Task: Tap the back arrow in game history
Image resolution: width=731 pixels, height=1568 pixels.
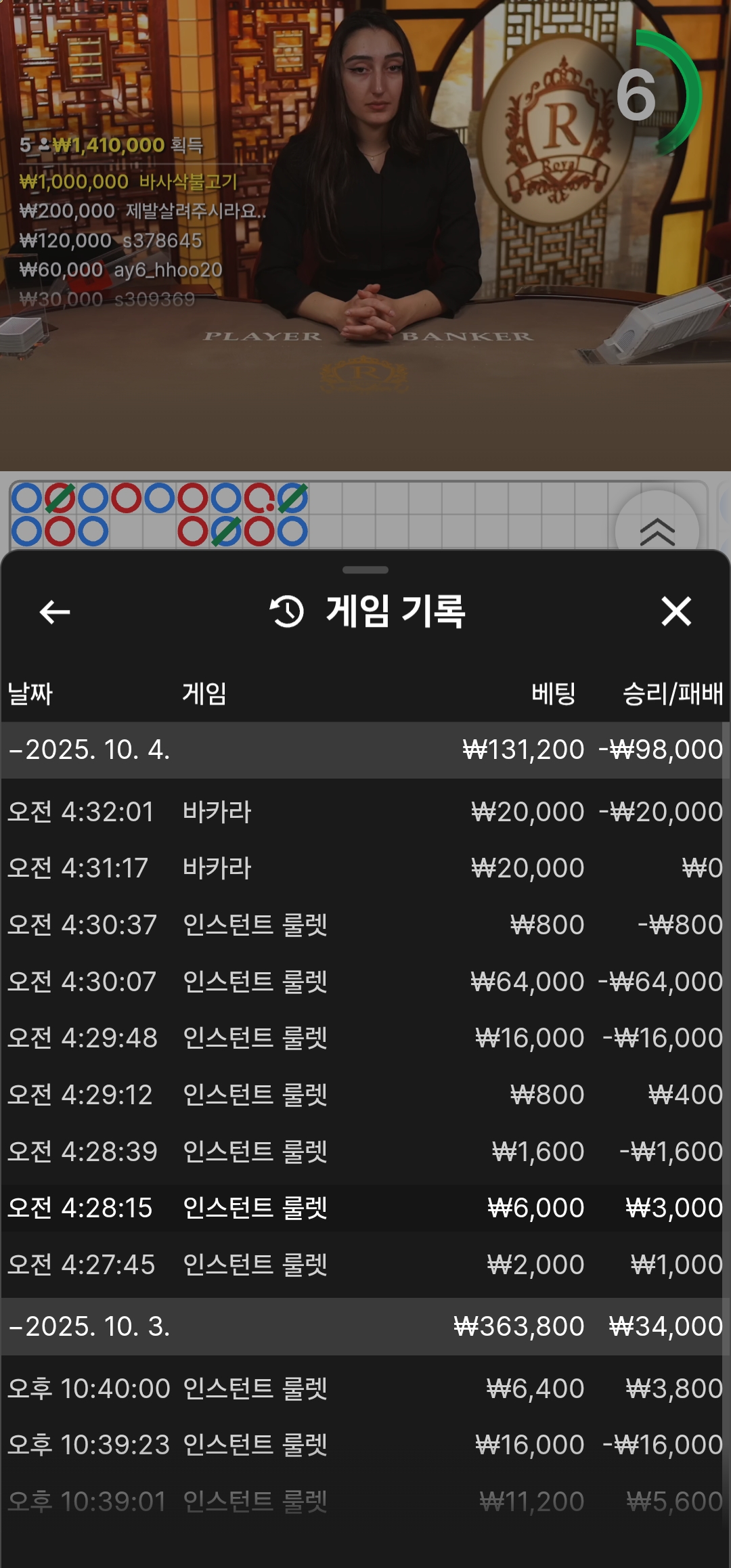Action: (55, 612)
